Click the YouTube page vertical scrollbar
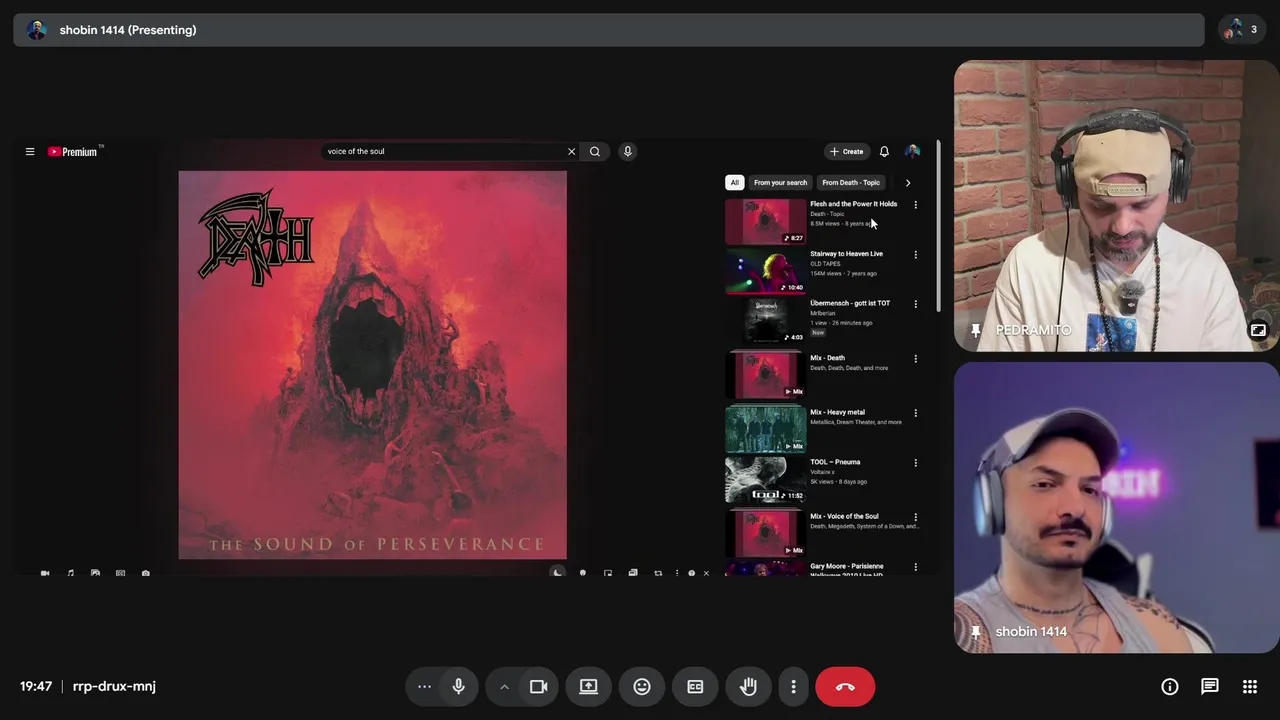Screen dimensions: 1280x720 tap(938, 226)
